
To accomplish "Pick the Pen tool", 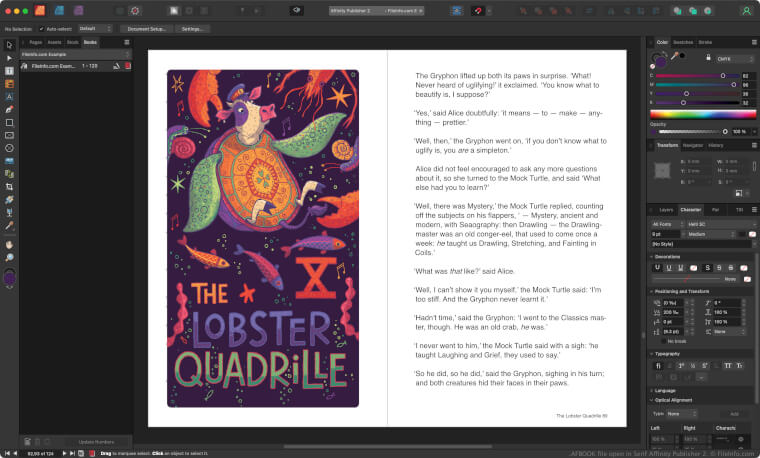I will coord(9,110).
